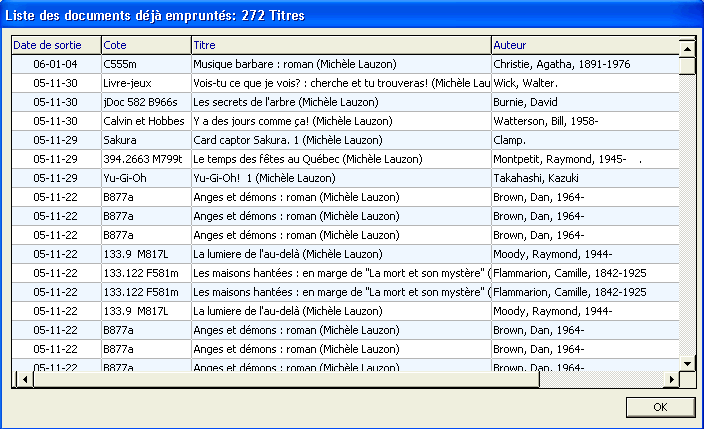704x429 pixels.
Task: Select the Vois-tu ce que je vois row
Action: click(340, 82)
